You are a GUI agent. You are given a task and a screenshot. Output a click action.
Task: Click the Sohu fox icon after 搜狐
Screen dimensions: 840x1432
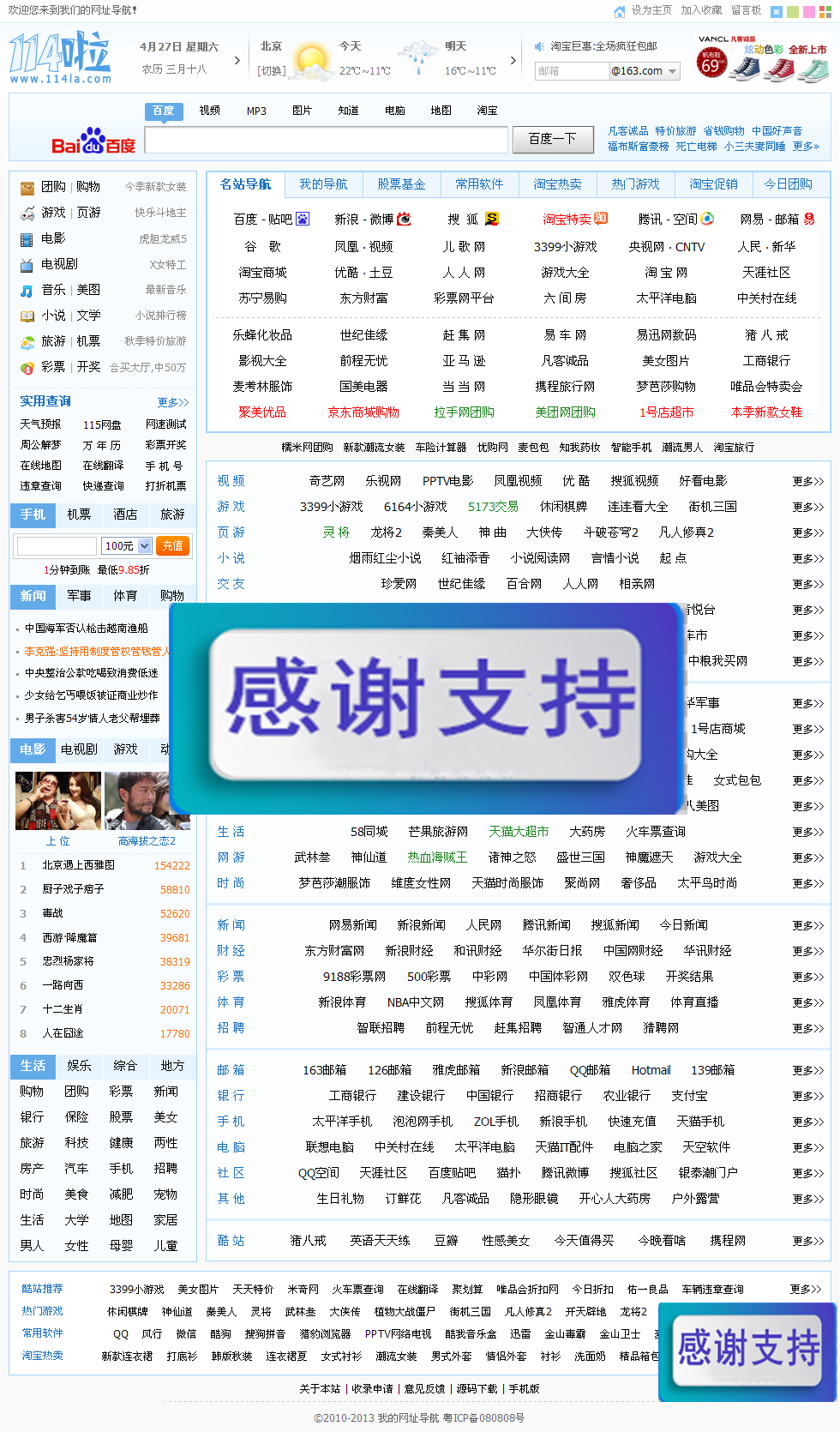[491, 219]
